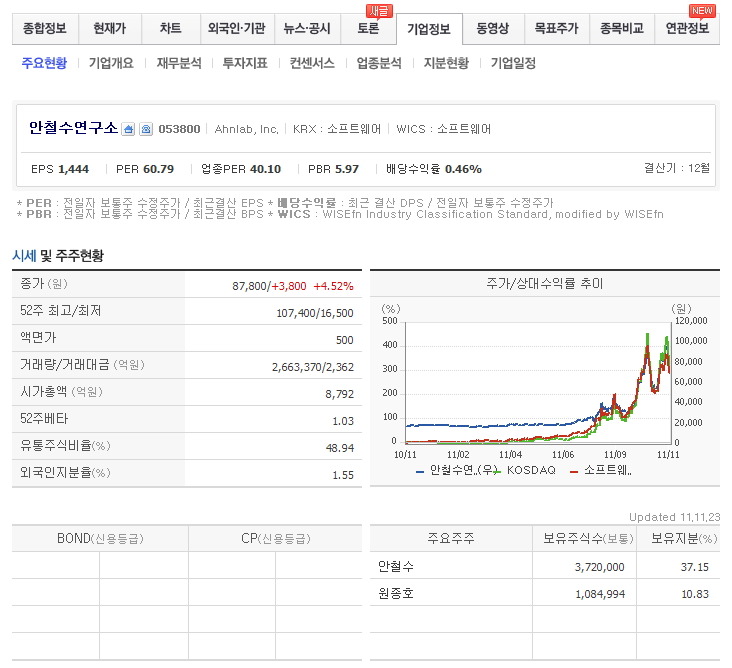Open the 뉴스·공시 tab
The width and height of the screenshot is (732, 668).
pyautogui.click(x=307, y=29)
